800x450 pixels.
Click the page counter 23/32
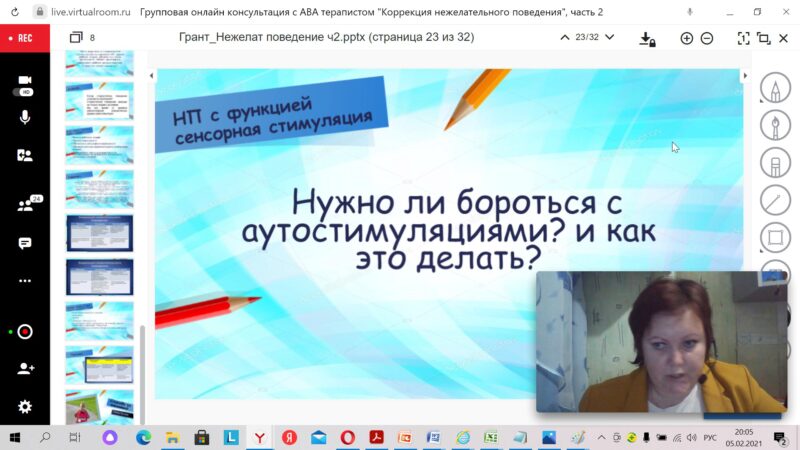(x=587, y=37)
